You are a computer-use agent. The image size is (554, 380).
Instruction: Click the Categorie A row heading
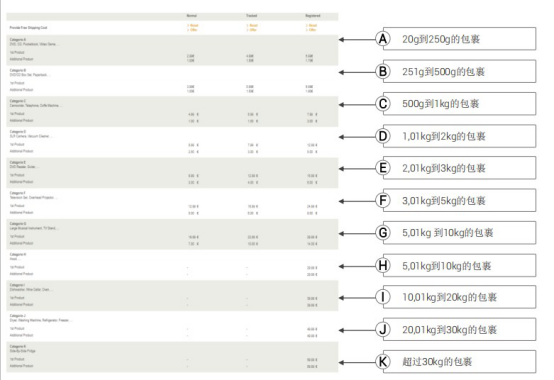(x=18, y=40)
